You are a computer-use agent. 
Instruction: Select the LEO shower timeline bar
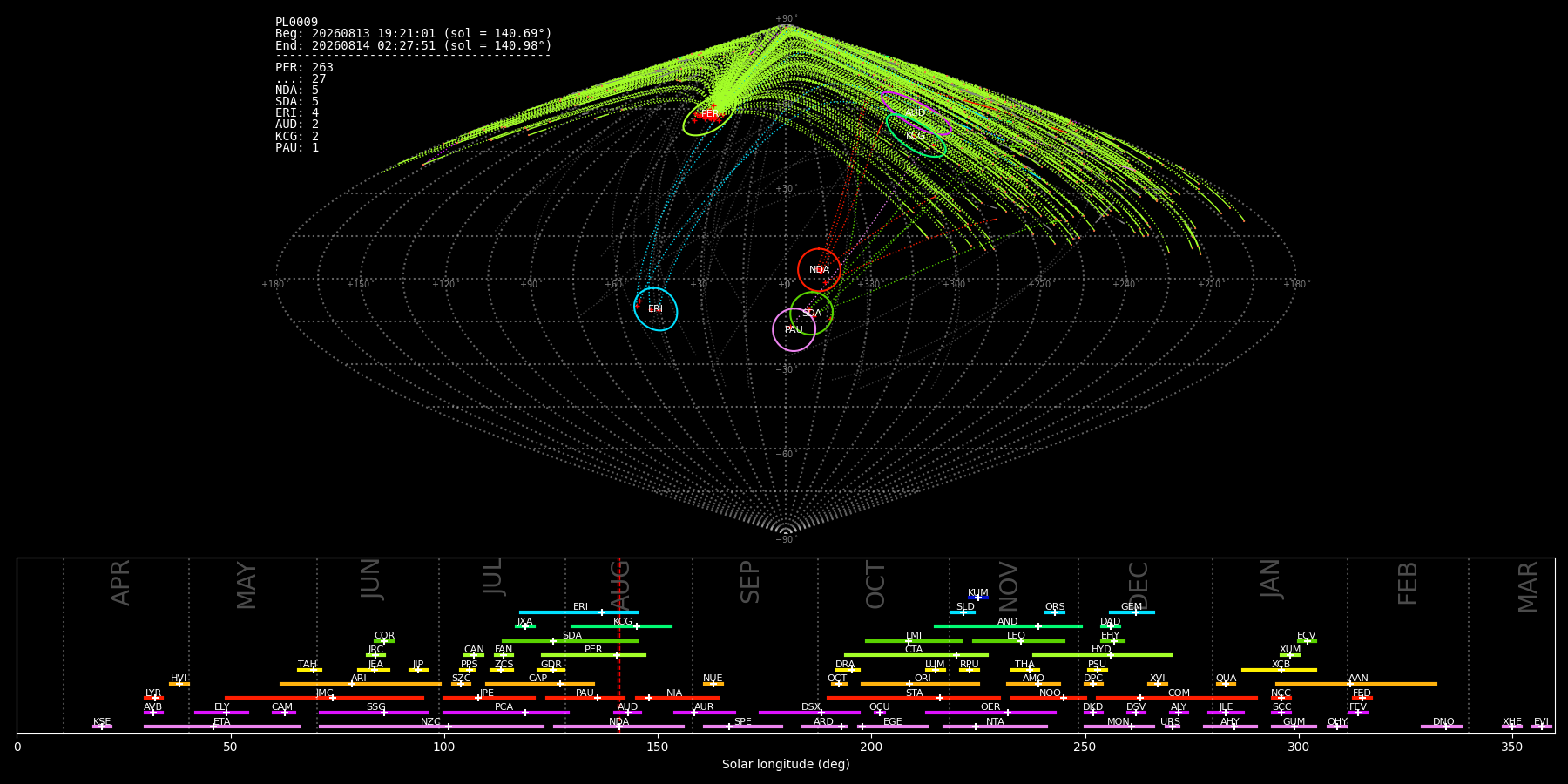point(1018,641)
